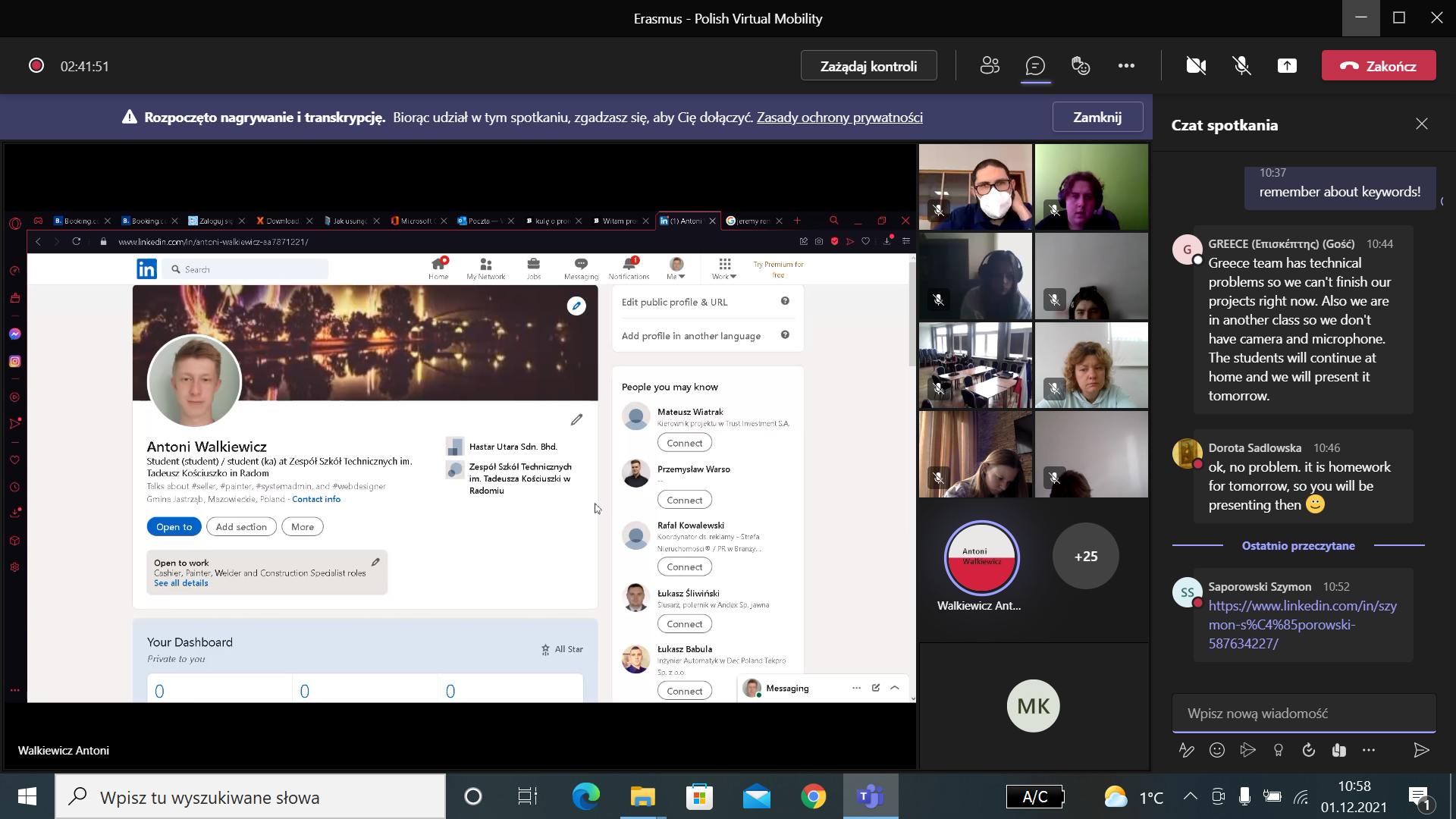This screenshot has height=819, width=1456.
Task: Click Try Premium for free link
Action: 778,269
